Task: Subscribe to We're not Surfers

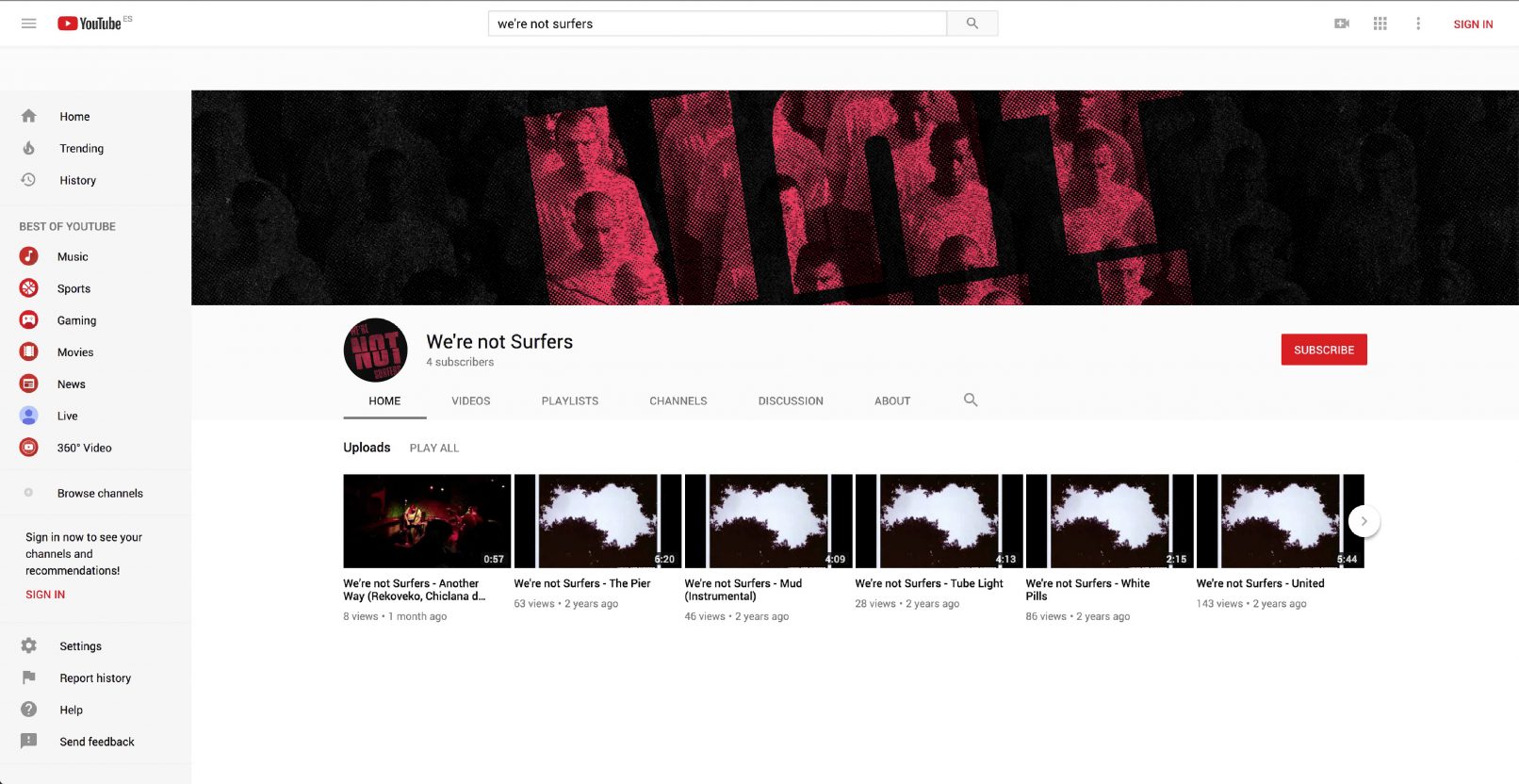Action: click(x=1323, y=350)
